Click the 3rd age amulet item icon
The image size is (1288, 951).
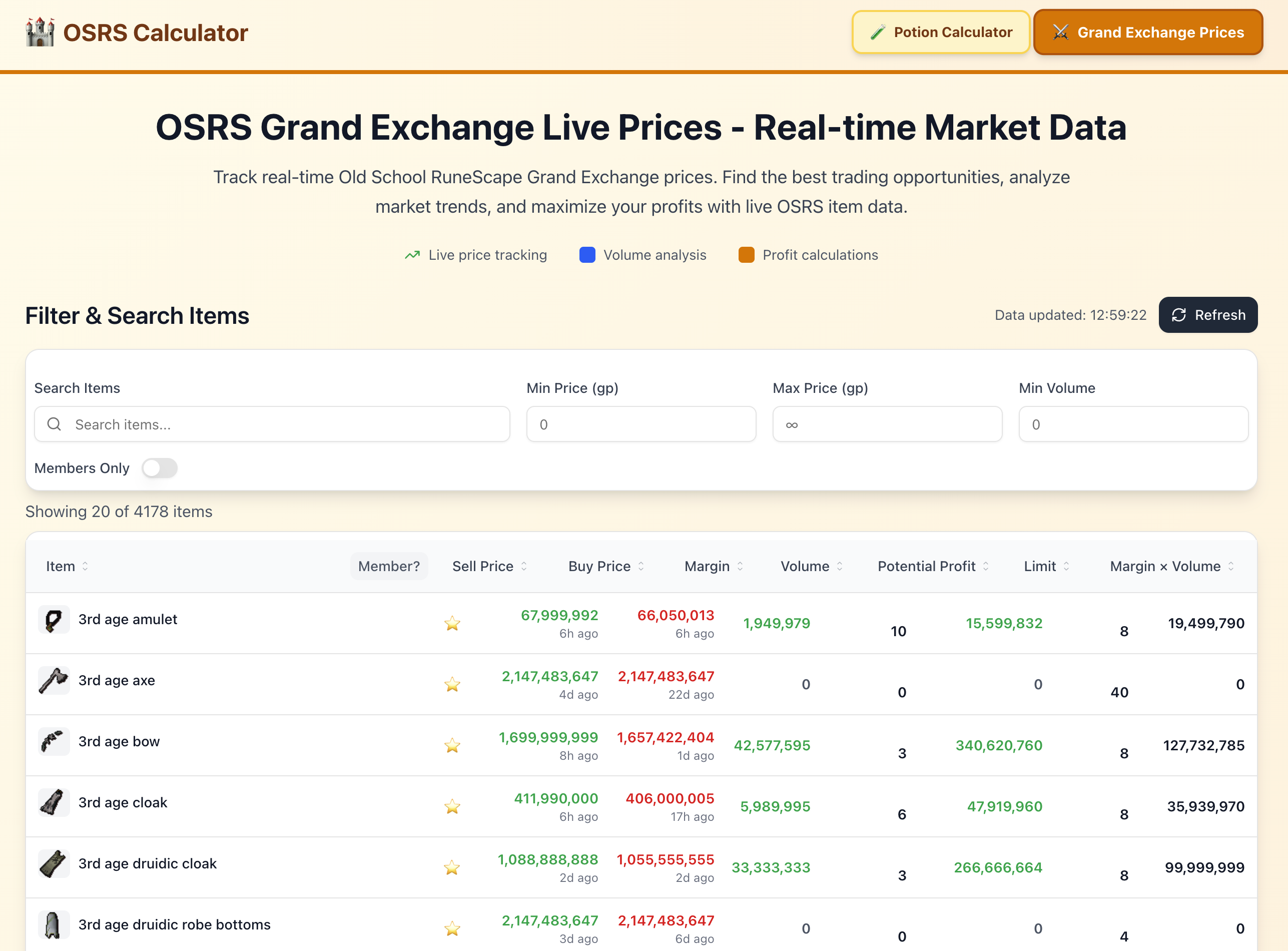tap(54, 620)
